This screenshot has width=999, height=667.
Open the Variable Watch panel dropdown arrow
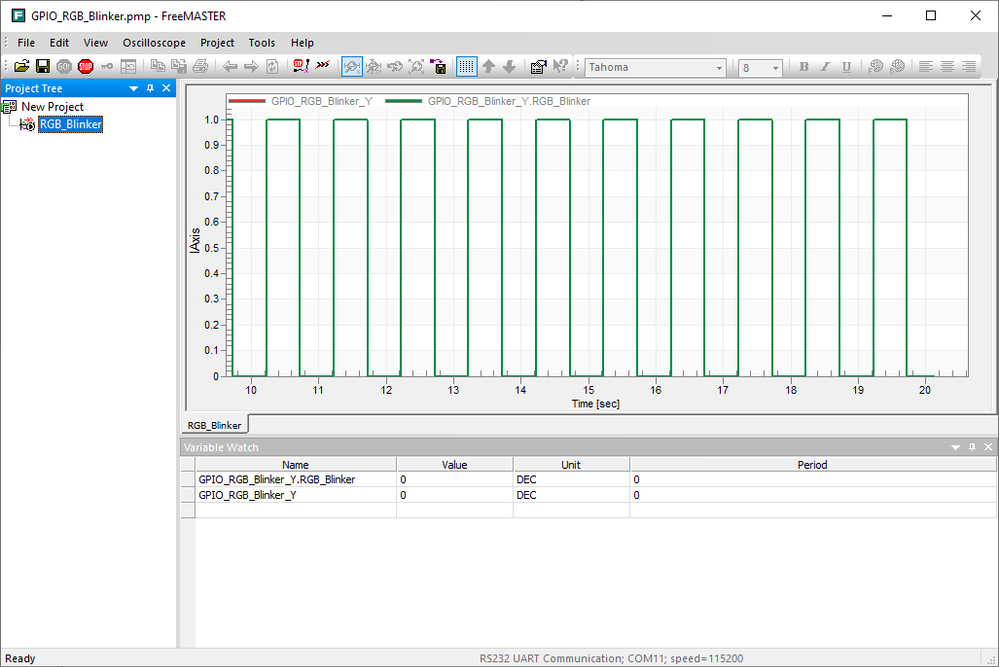coord(955,447)
